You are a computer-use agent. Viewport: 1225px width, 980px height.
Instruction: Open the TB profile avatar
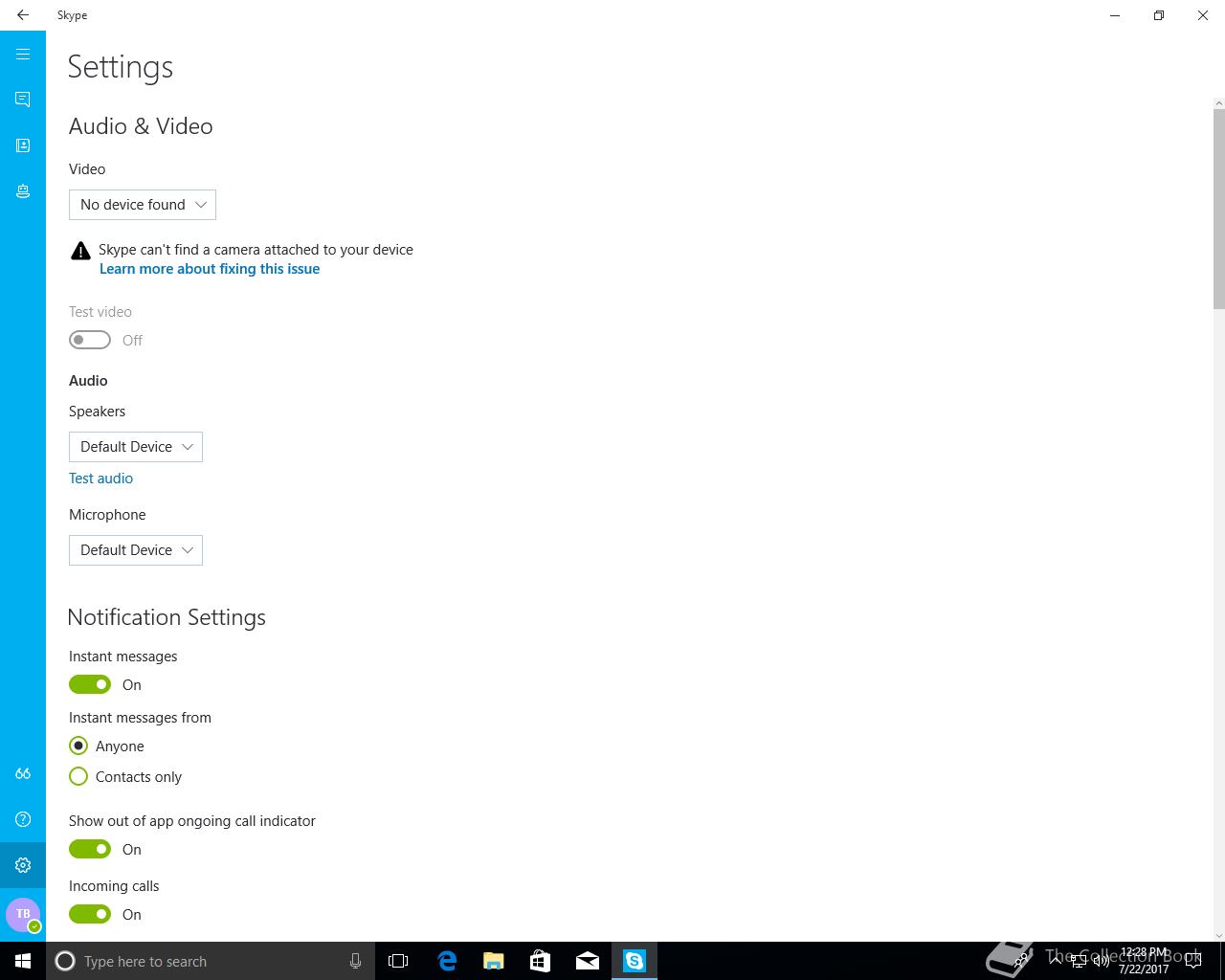coord(23,914)
